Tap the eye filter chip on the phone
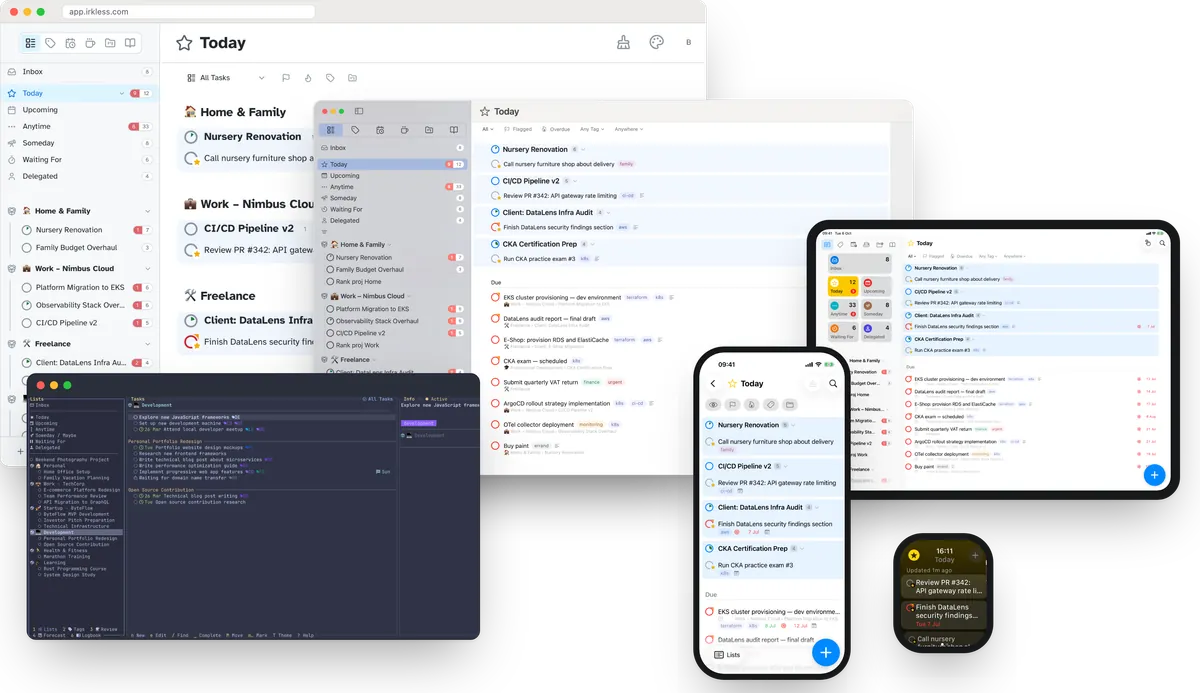The image size is (1200, 693). (x=714, y=405)
